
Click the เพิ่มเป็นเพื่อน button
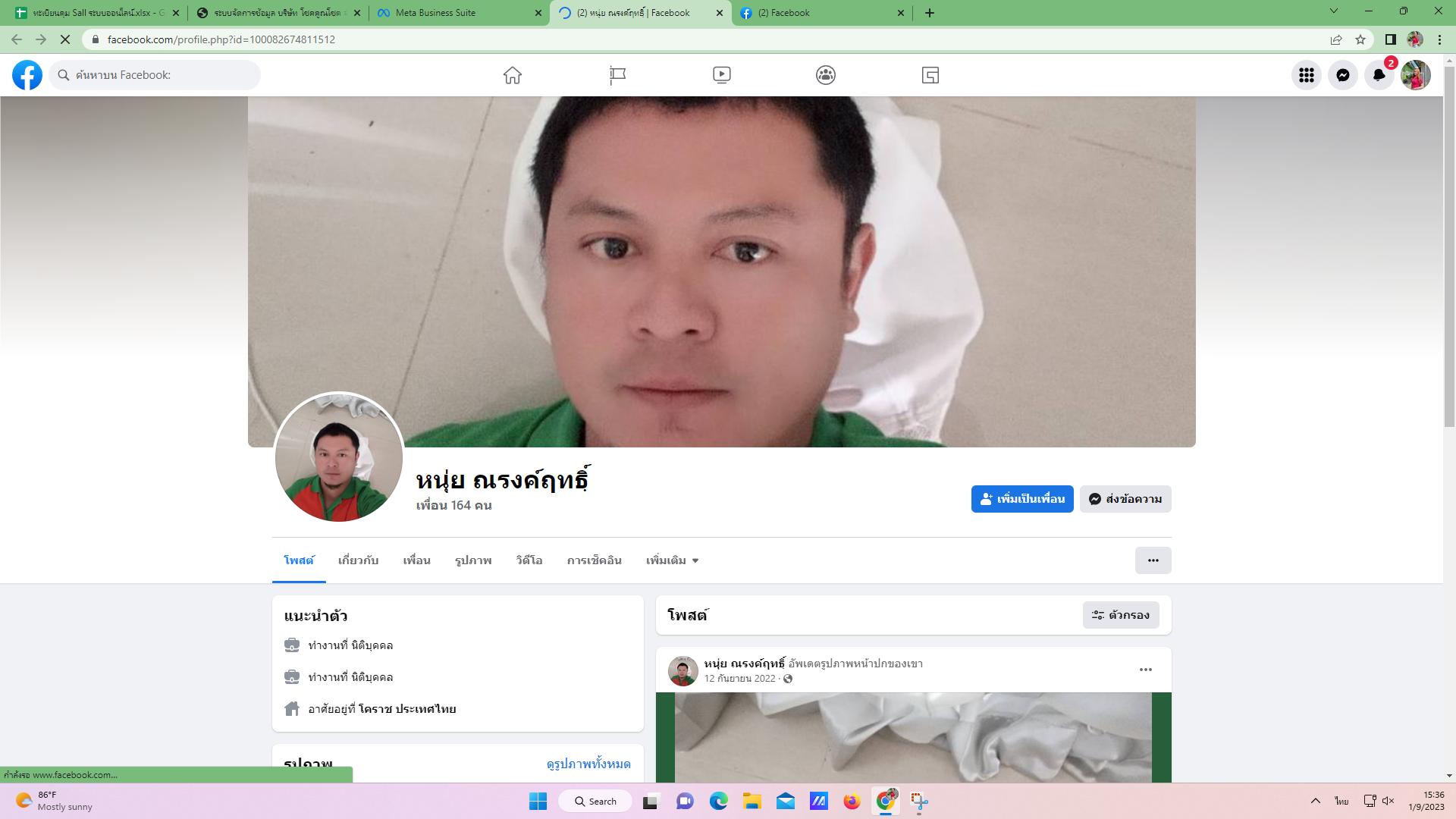(x=1022, y=499)
